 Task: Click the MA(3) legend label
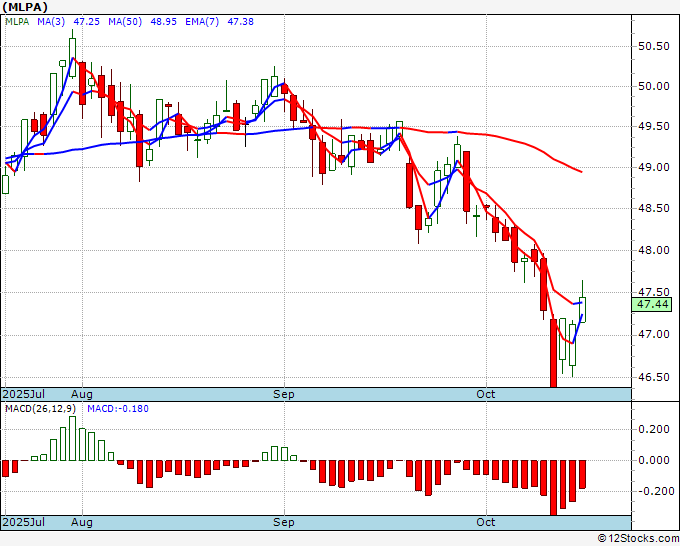pos(51,22)
